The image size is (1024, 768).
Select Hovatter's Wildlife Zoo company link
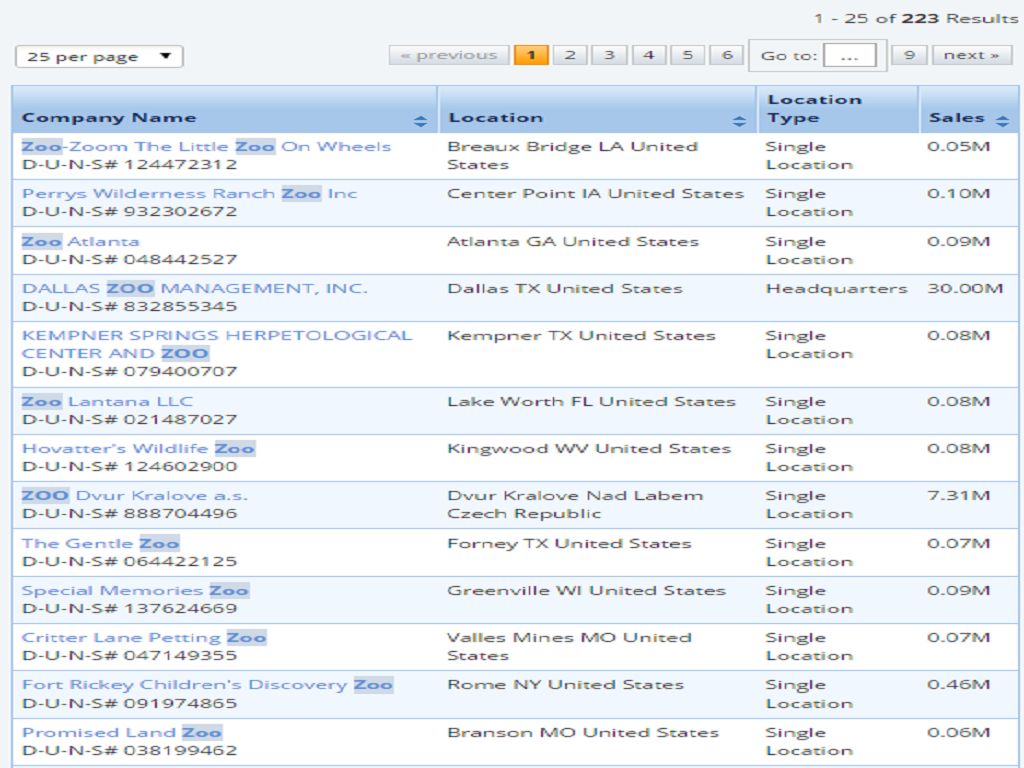click(138, 448)
